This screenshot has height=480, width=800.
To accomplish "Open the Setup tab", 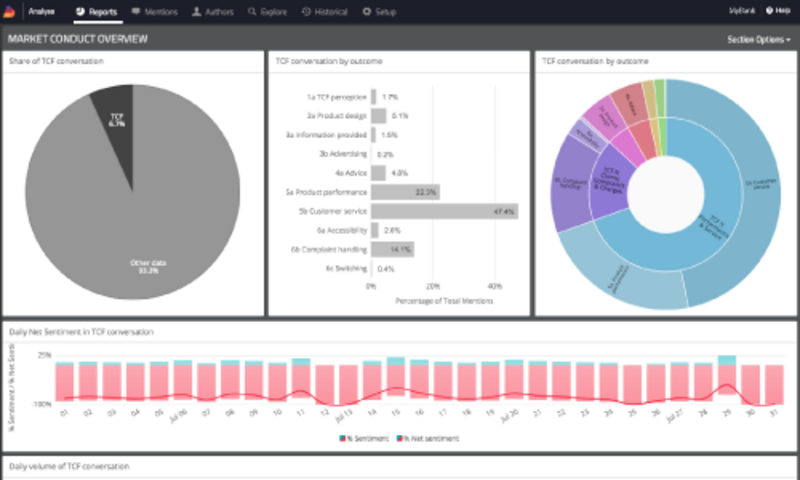I will (x=379, y=11).
